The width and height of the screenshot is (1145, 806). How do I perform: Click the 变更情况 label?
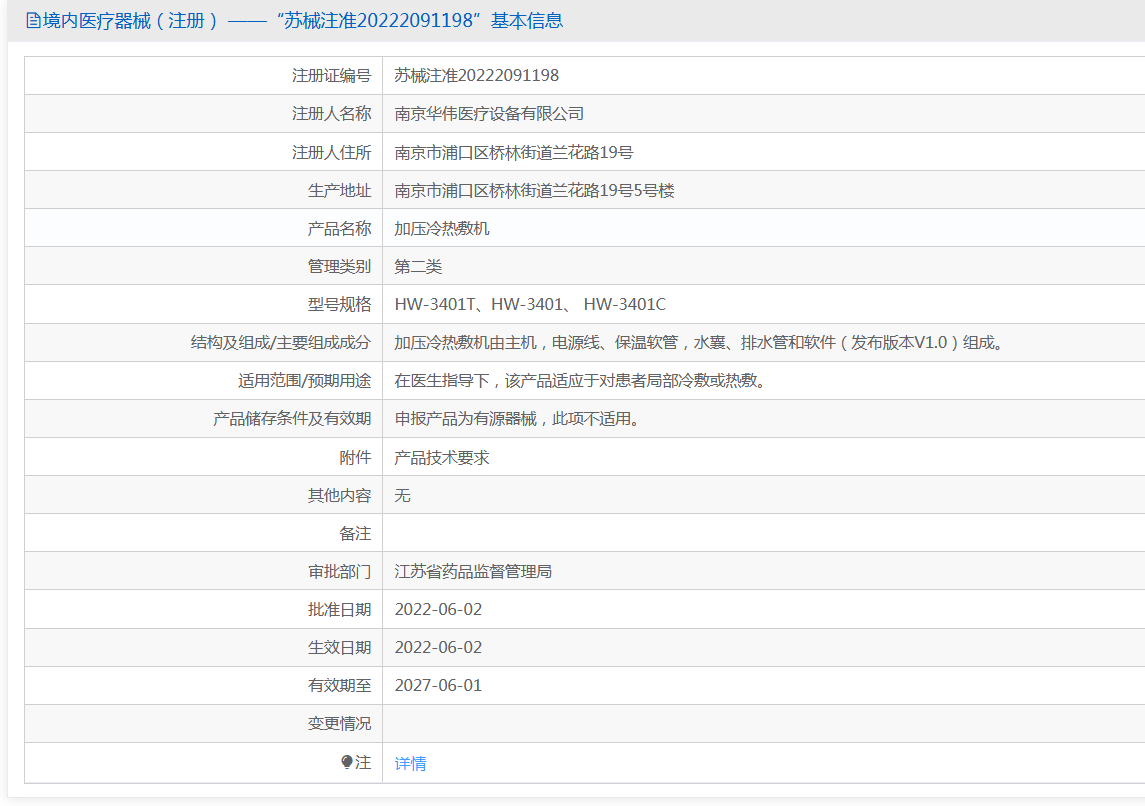pyautogui.click(x=340, y=724)
